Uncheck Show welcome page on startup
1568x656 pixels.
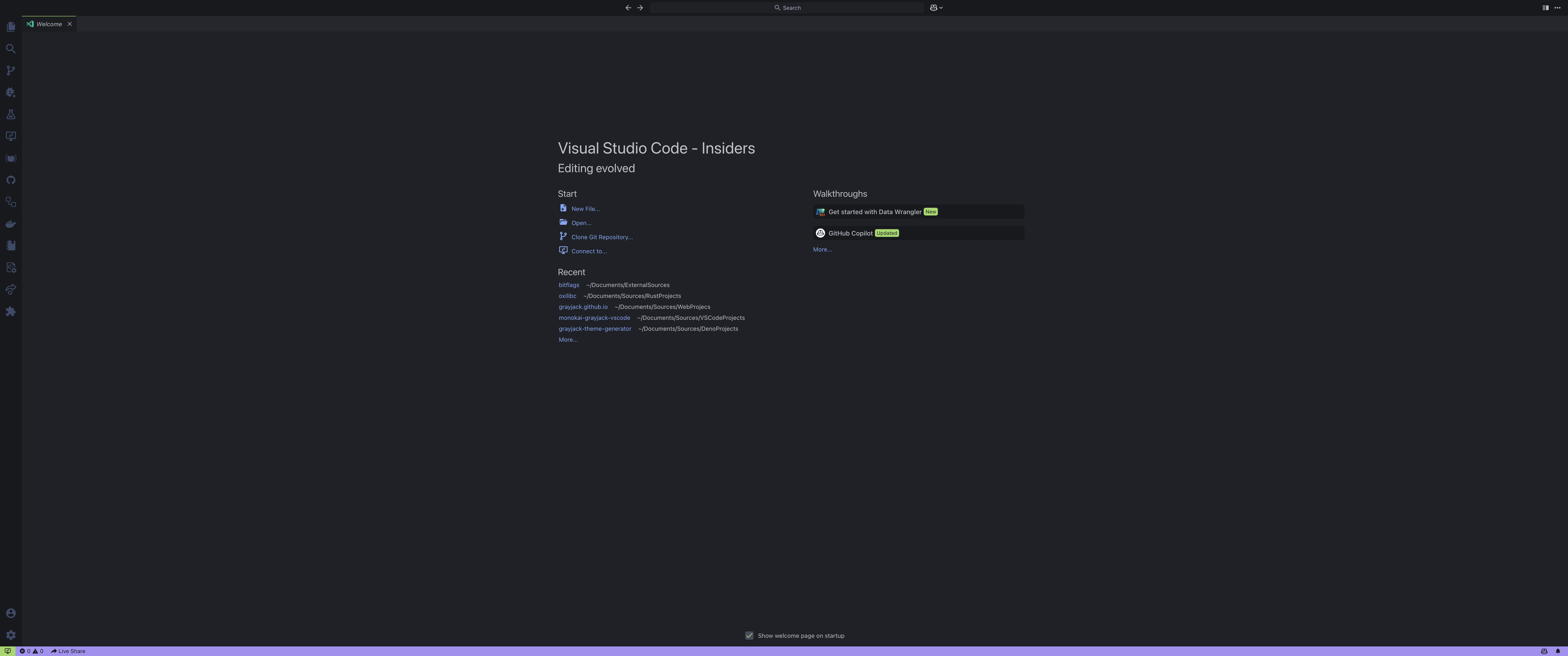(749, 635)
